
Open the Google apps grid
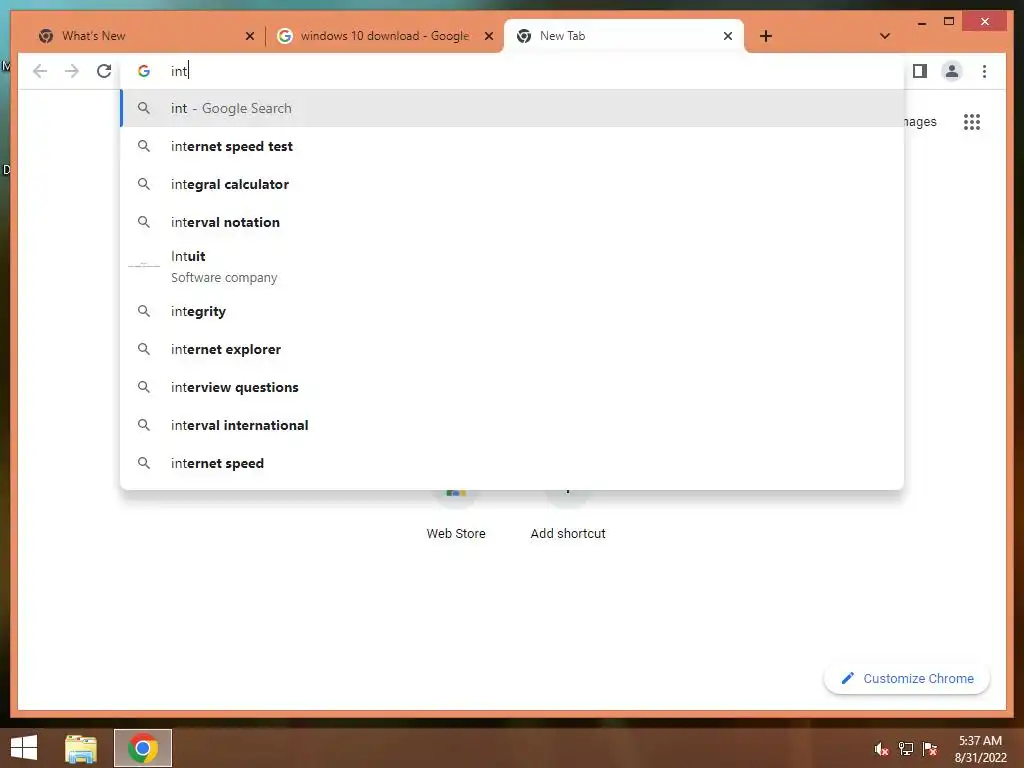[x=972, y=121]
